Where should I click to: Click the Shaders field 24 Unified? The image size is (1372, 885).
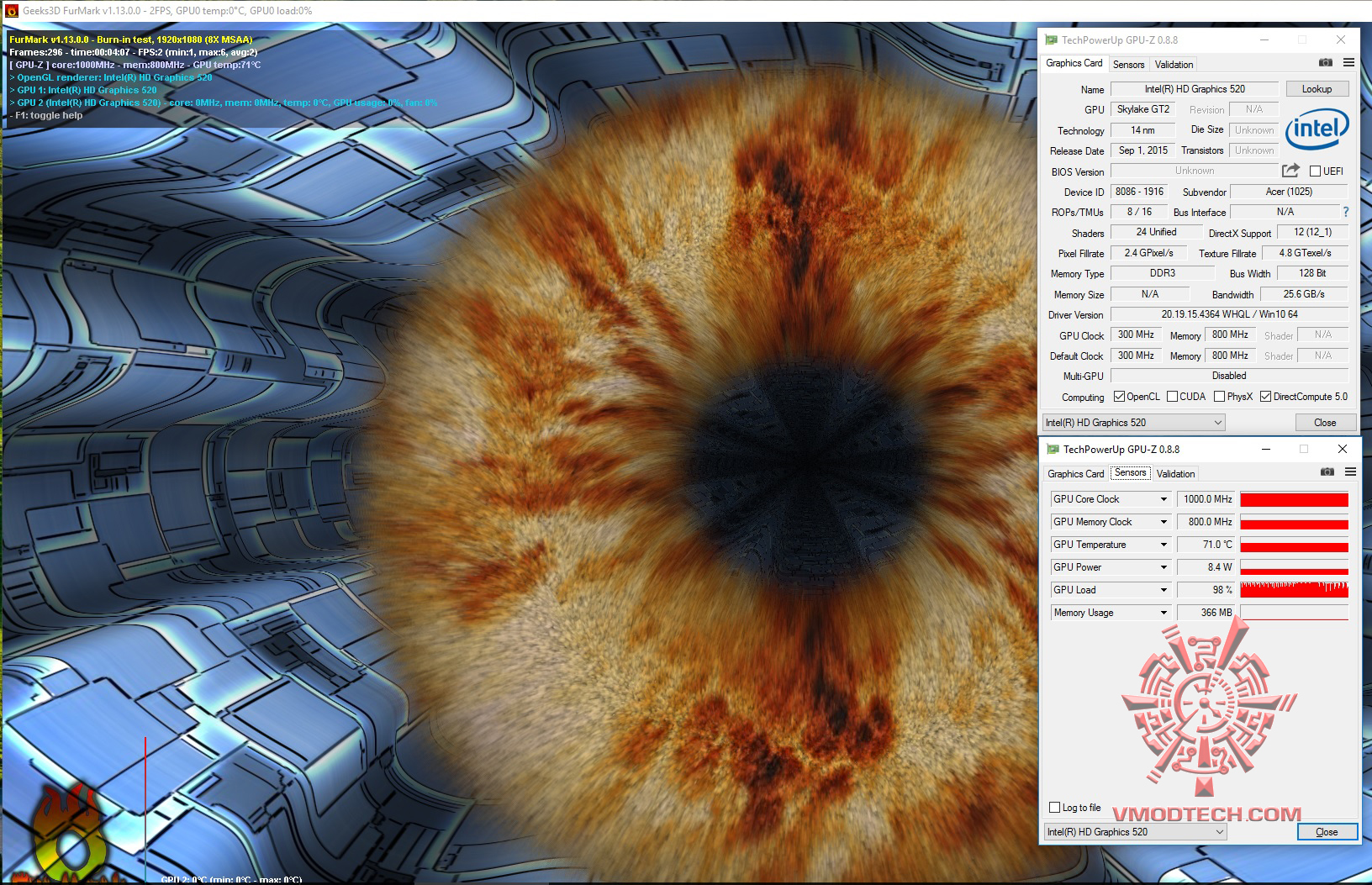click(x=1156, y=232)
